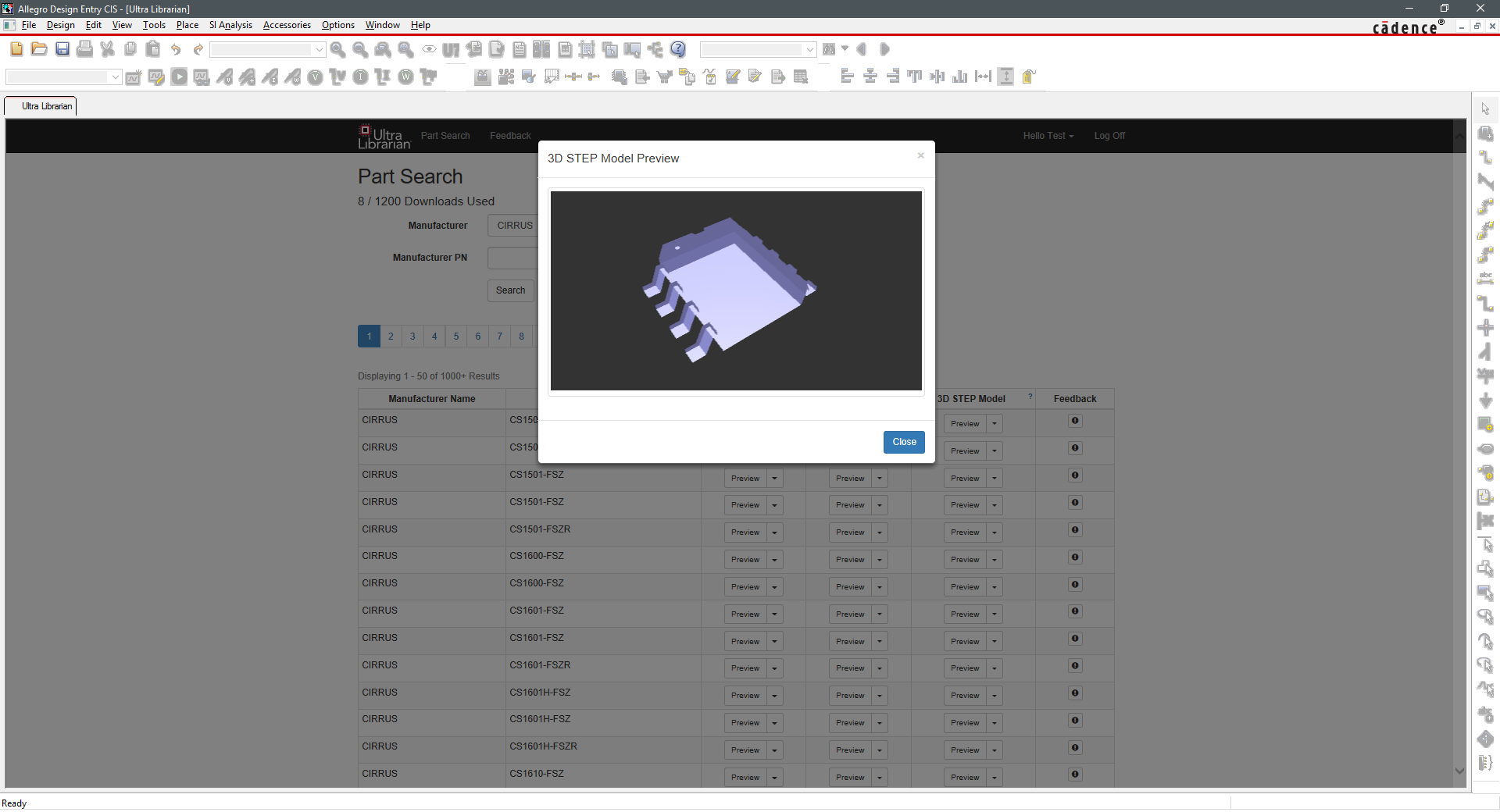Click the shopping cart icon in toolbar
The height and width of the screenshot is (812, 1500).
(665, 77)
